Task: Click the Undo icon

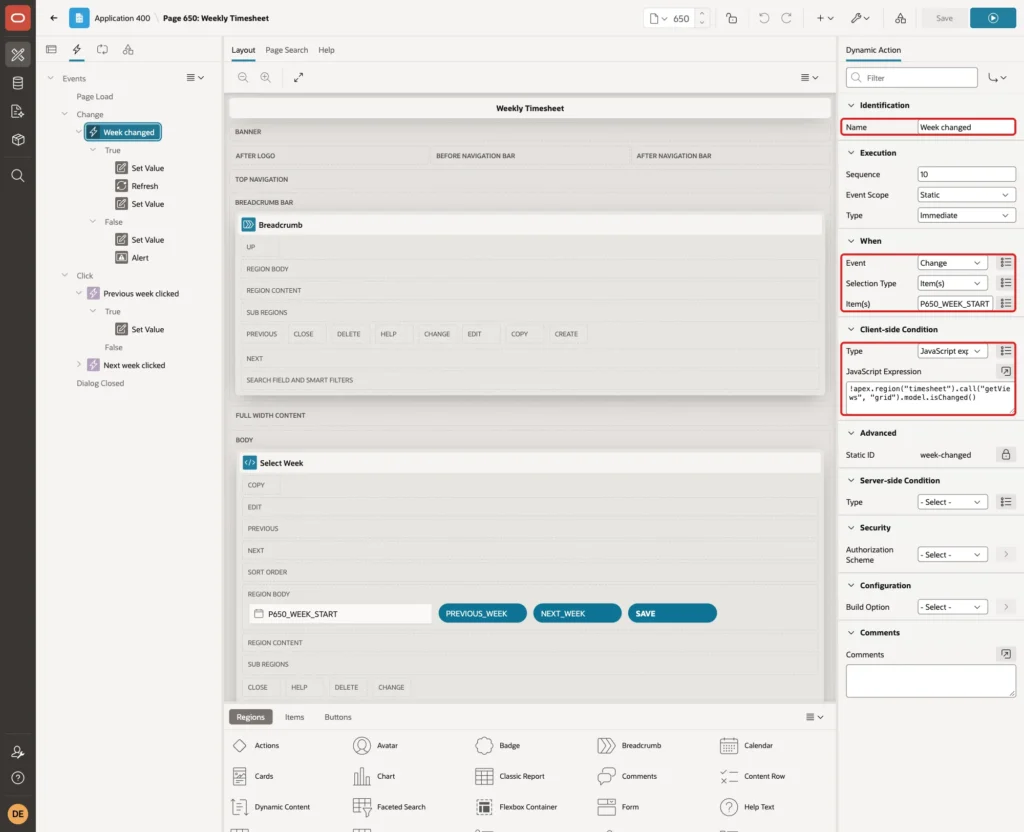Action: pos(763,18)
